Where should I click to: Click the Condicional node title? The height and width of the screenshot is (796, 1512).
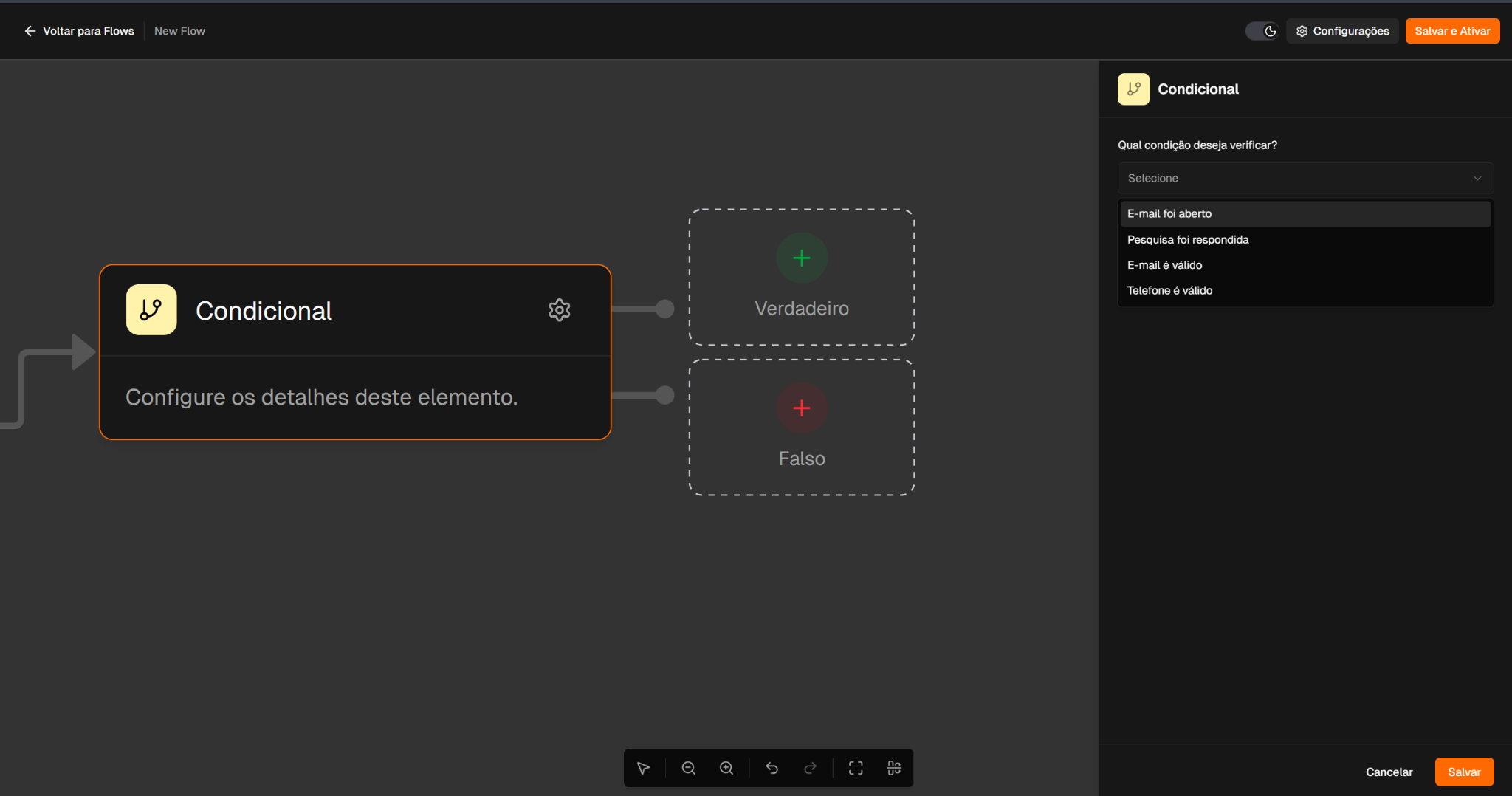(264, 311)
